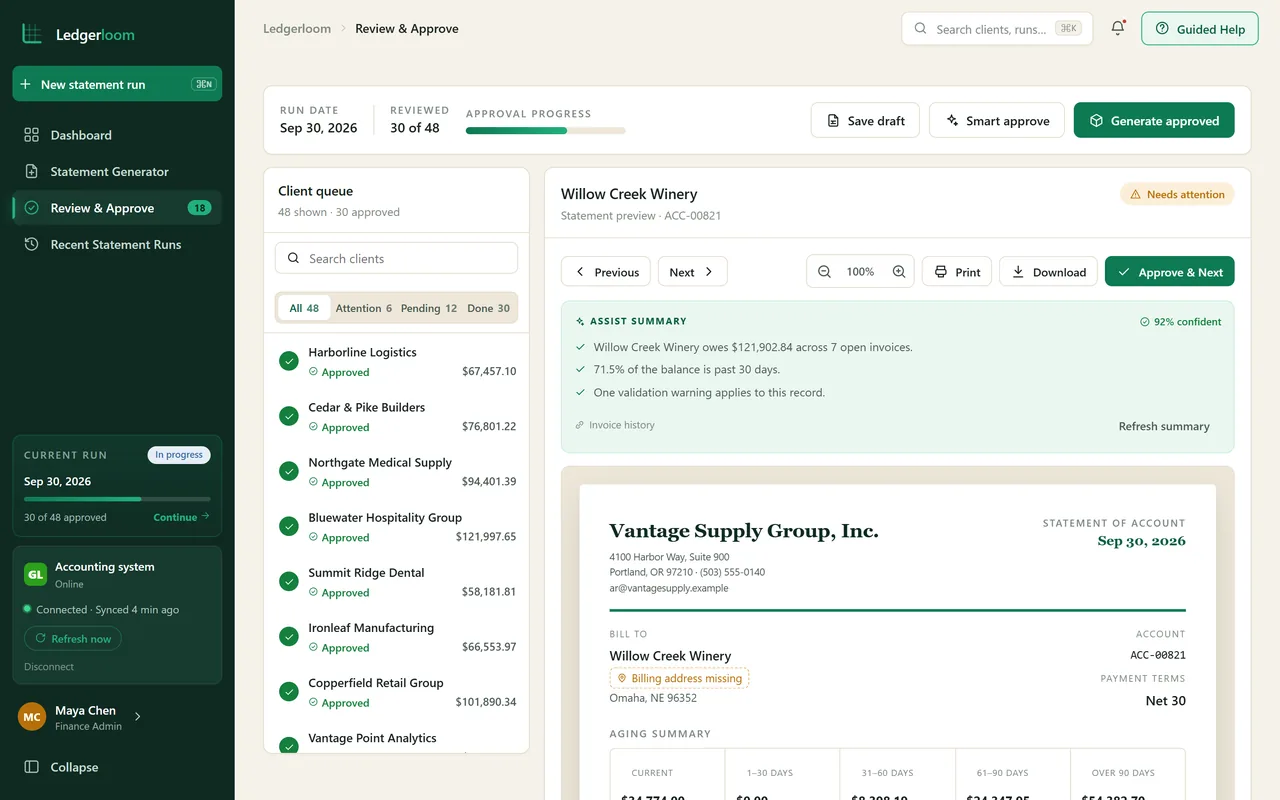Download the statement

click(x=1048, y=272)
